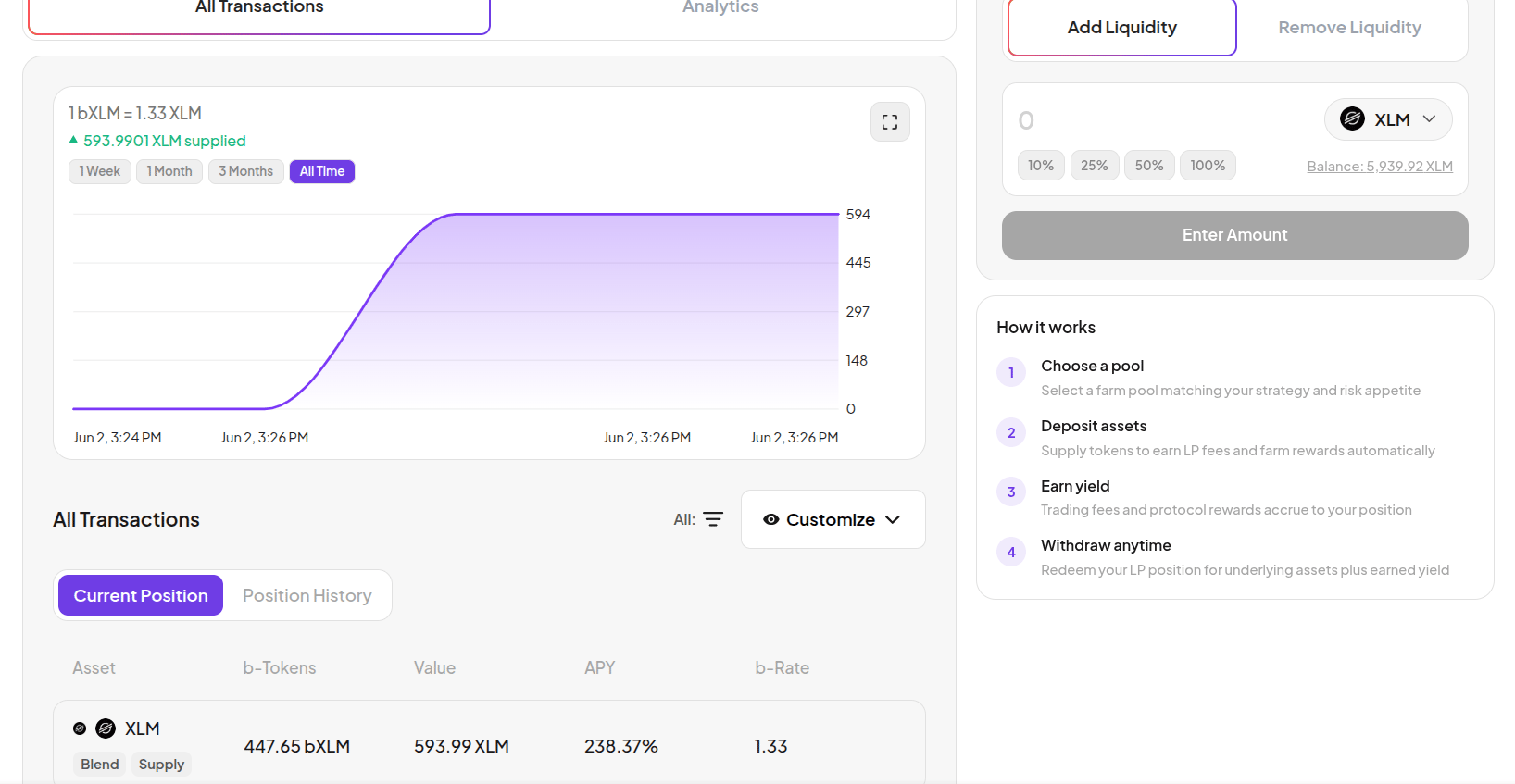Click the Value column header
Viewport: 1515px width, 784px height.
point(434,667)
